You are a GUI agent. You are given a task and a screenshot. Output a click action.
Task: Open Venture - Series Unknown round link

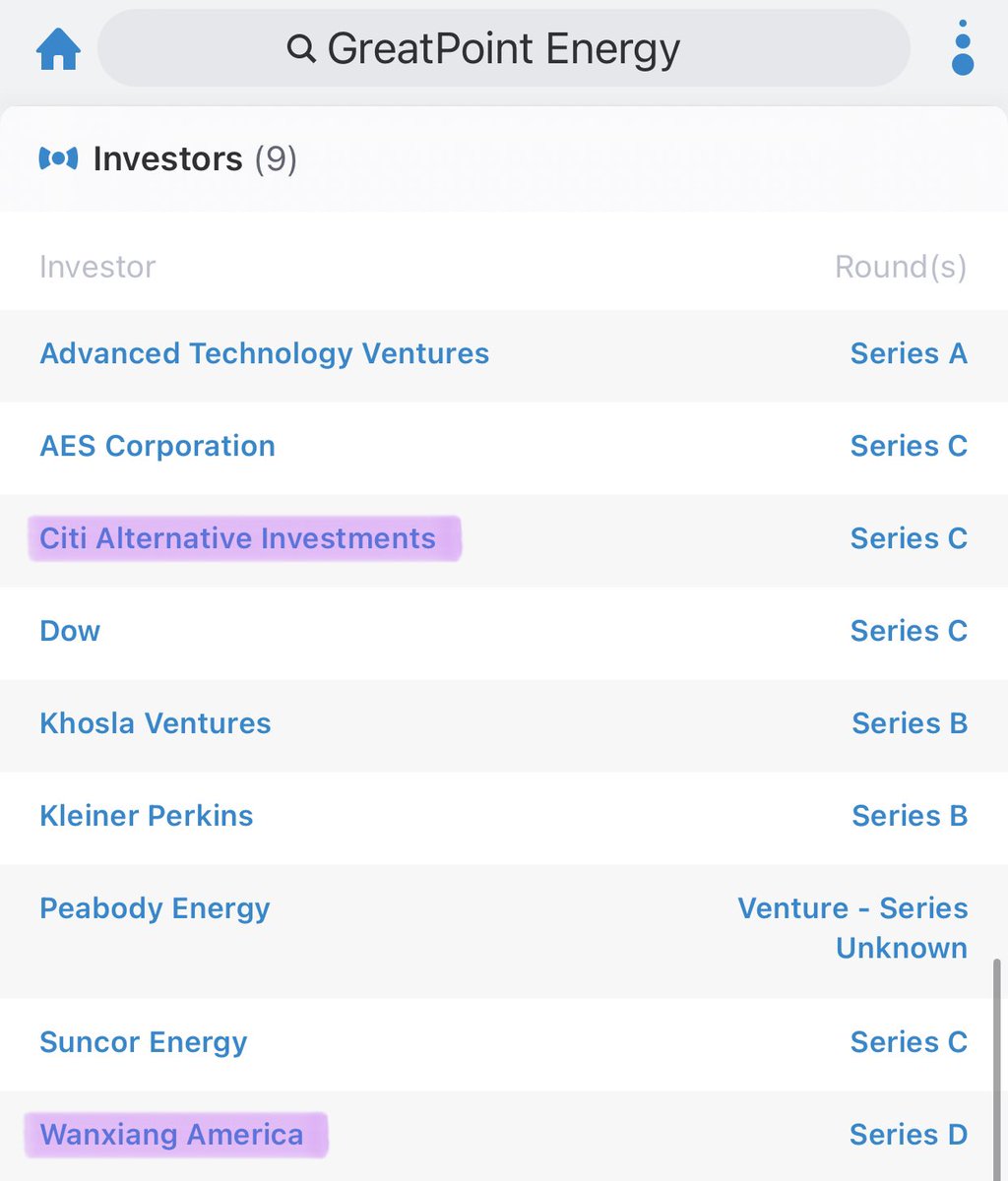coord(852,928)
